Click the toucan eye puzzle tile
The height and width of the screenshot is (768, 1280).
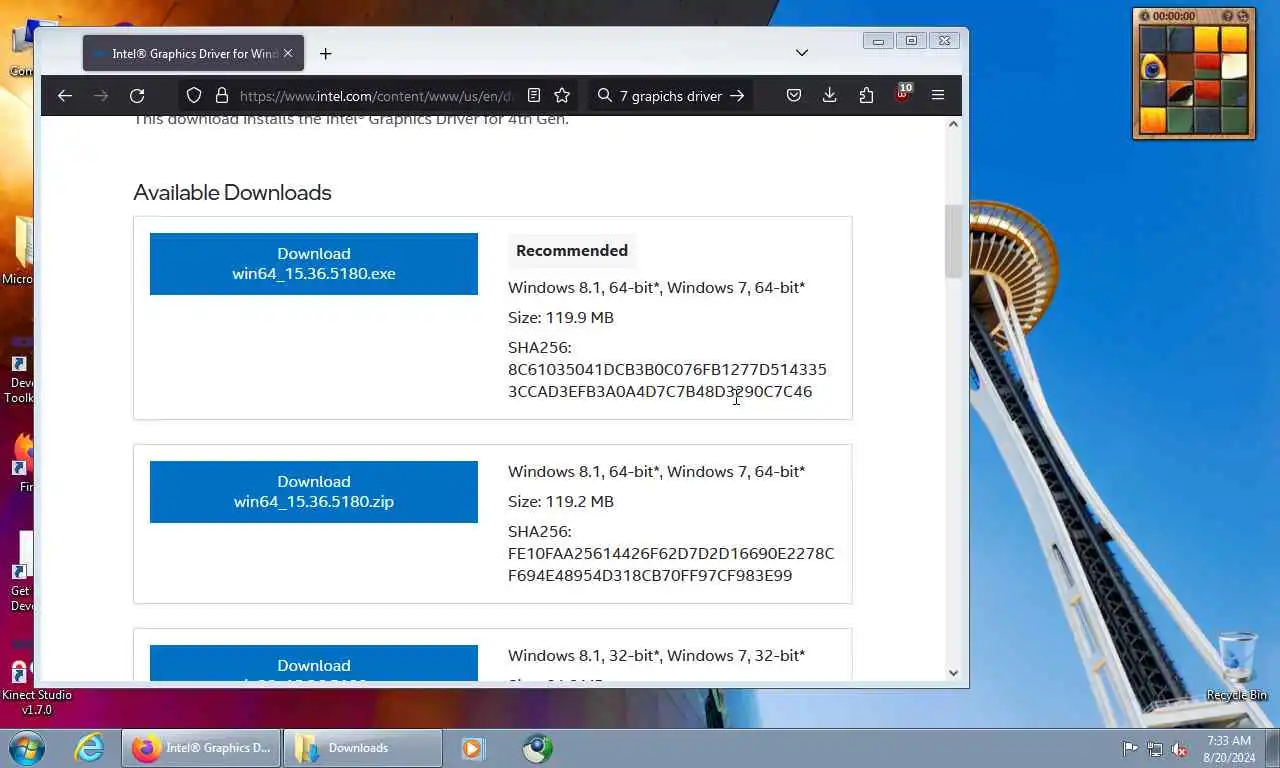coord(1153,67)
